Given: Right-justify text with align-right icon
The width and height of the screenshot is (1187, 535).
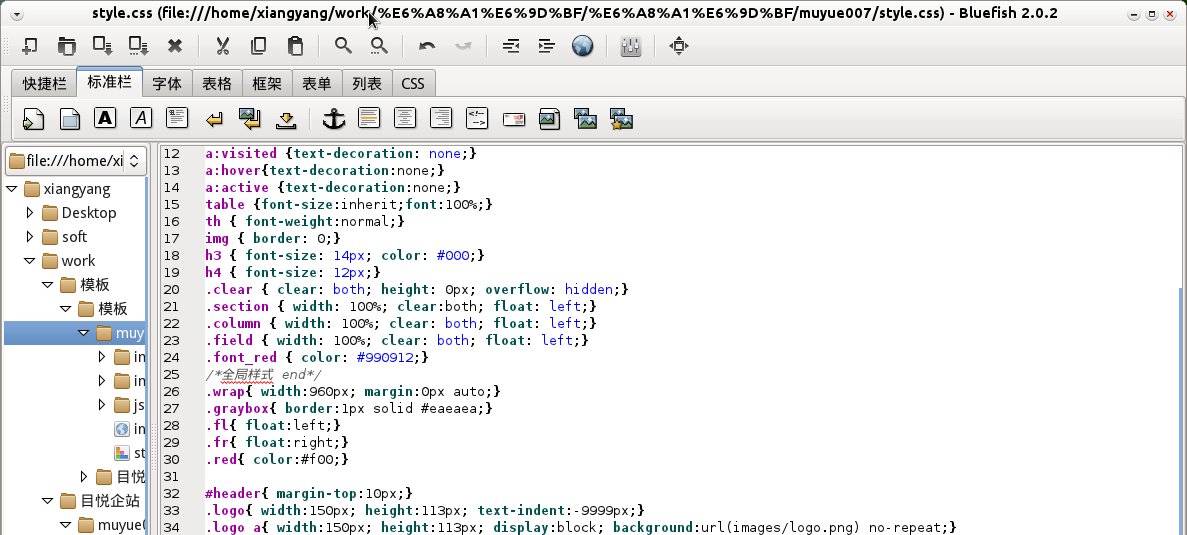Looking at the screenshot, I should [x=441, y=118].
